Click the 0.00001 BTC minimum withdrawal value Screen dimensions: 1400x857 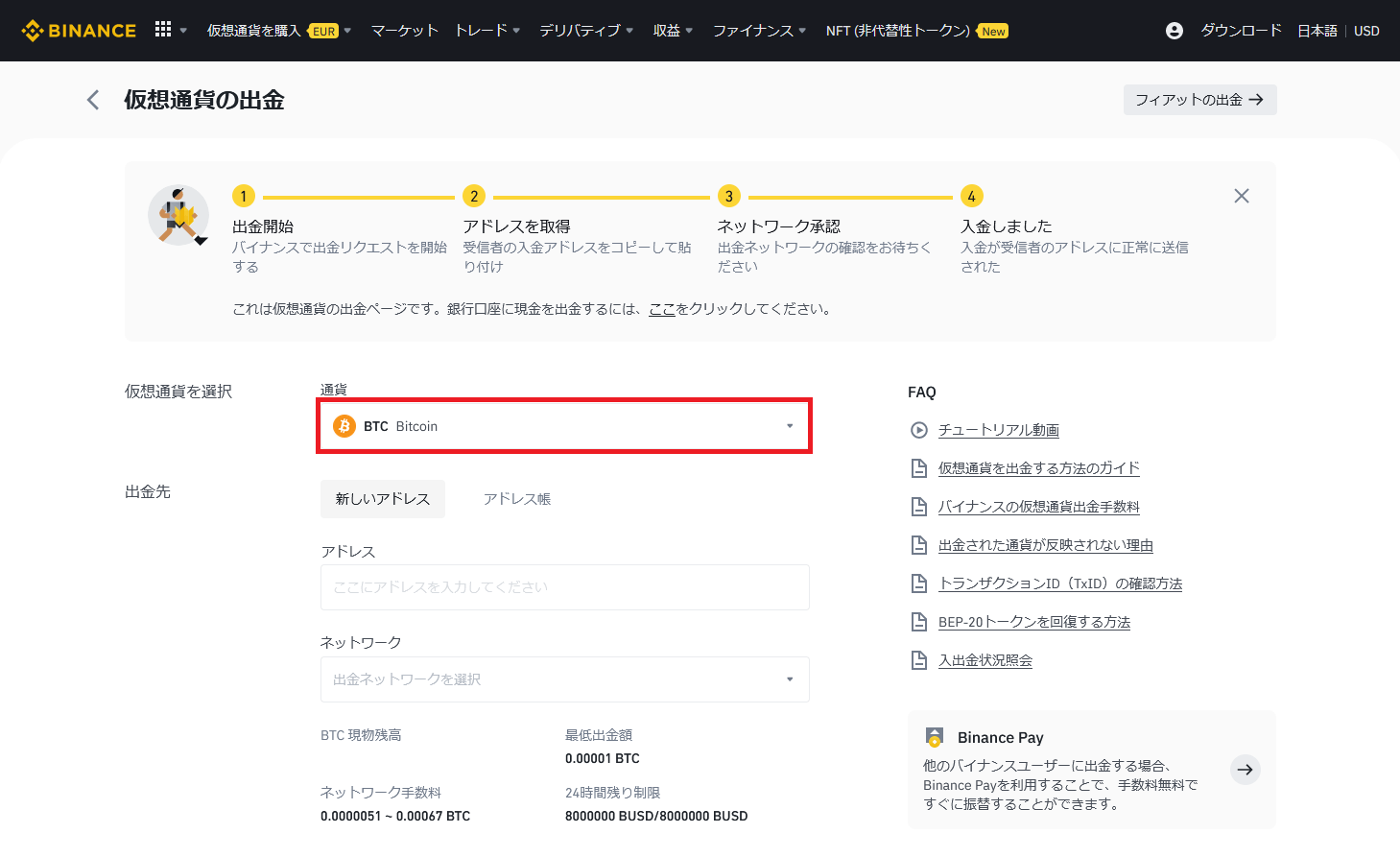point(603,758)
